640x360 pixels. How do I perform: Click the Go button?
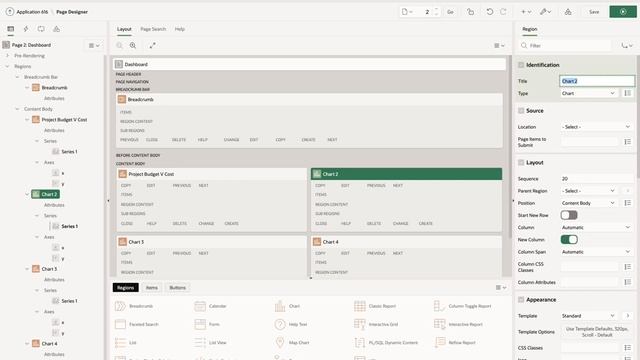(450, 12)
